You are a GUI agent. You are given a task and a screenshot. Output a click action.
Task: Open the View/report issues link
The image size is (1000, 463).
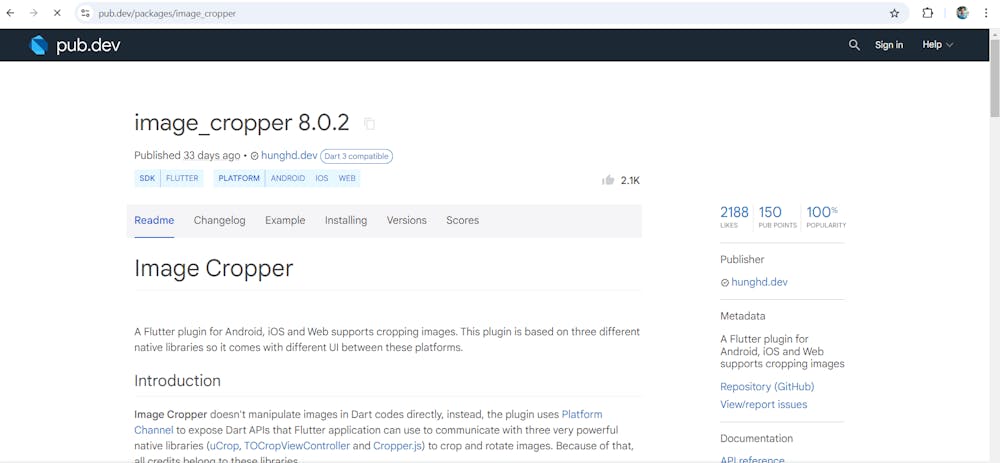coord(763,404)
